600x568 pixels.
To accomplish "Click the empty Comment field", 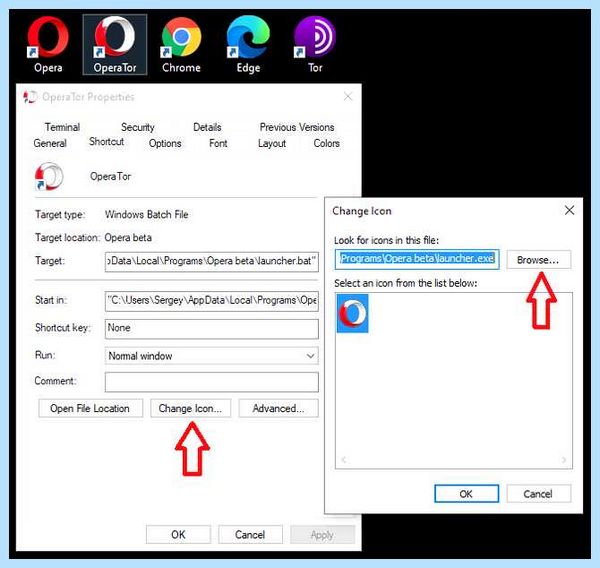I will [212, 382].
